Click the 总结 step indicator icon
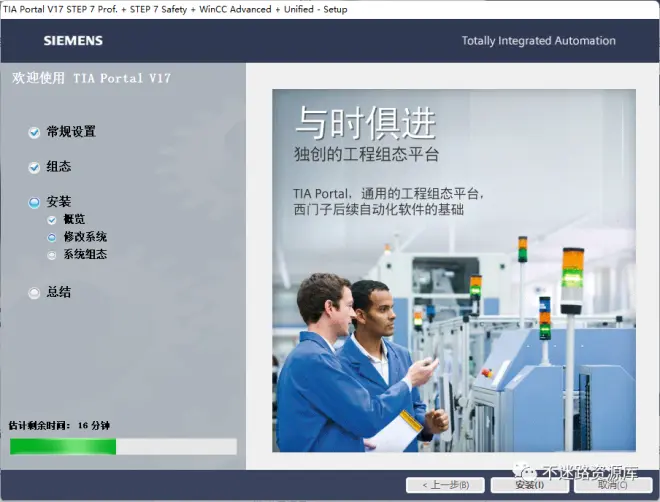Viewport: 660px width, 502px height. [x=34, y=292]
